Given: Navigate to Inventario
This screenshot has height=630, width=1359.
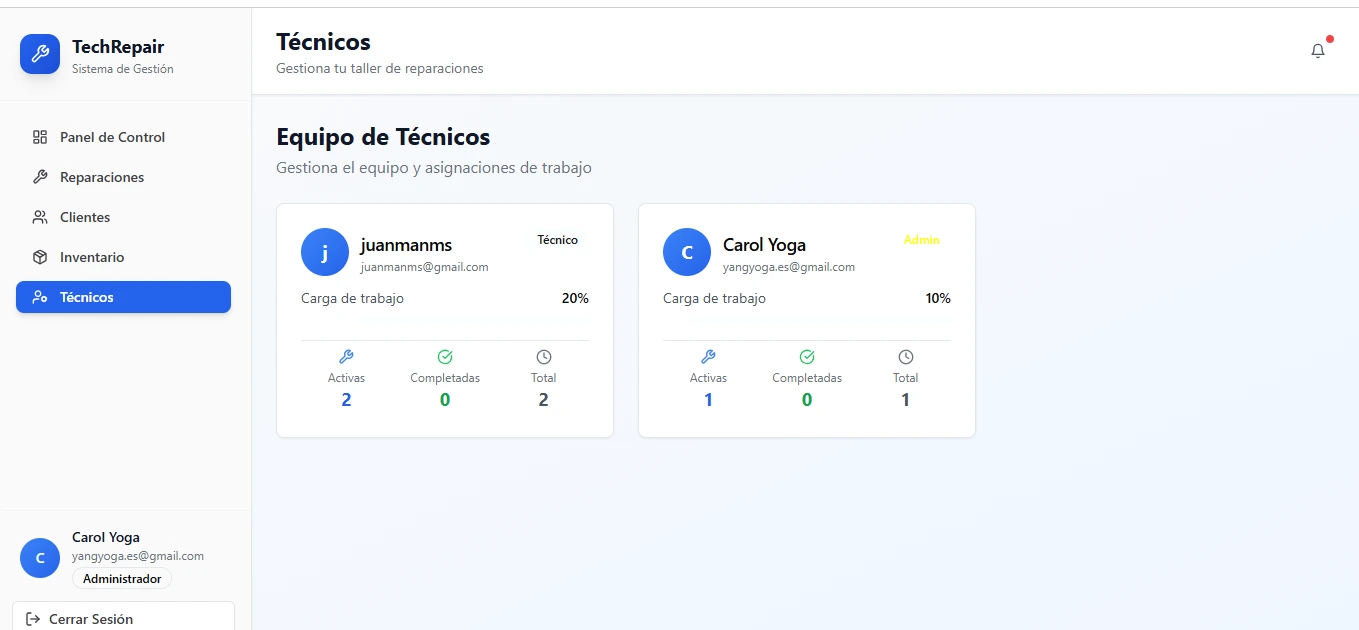Looking at the screenshot, I should tap(123, 257).
